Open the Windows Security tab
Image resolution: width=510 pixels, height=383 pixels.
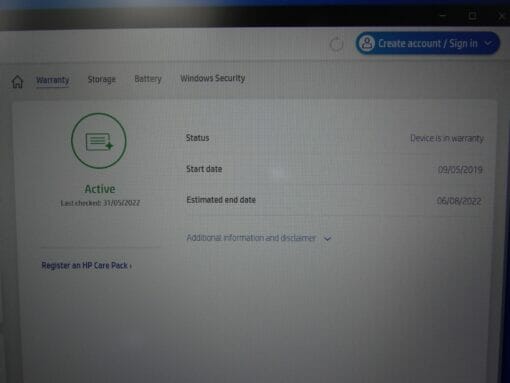(213, 78)
